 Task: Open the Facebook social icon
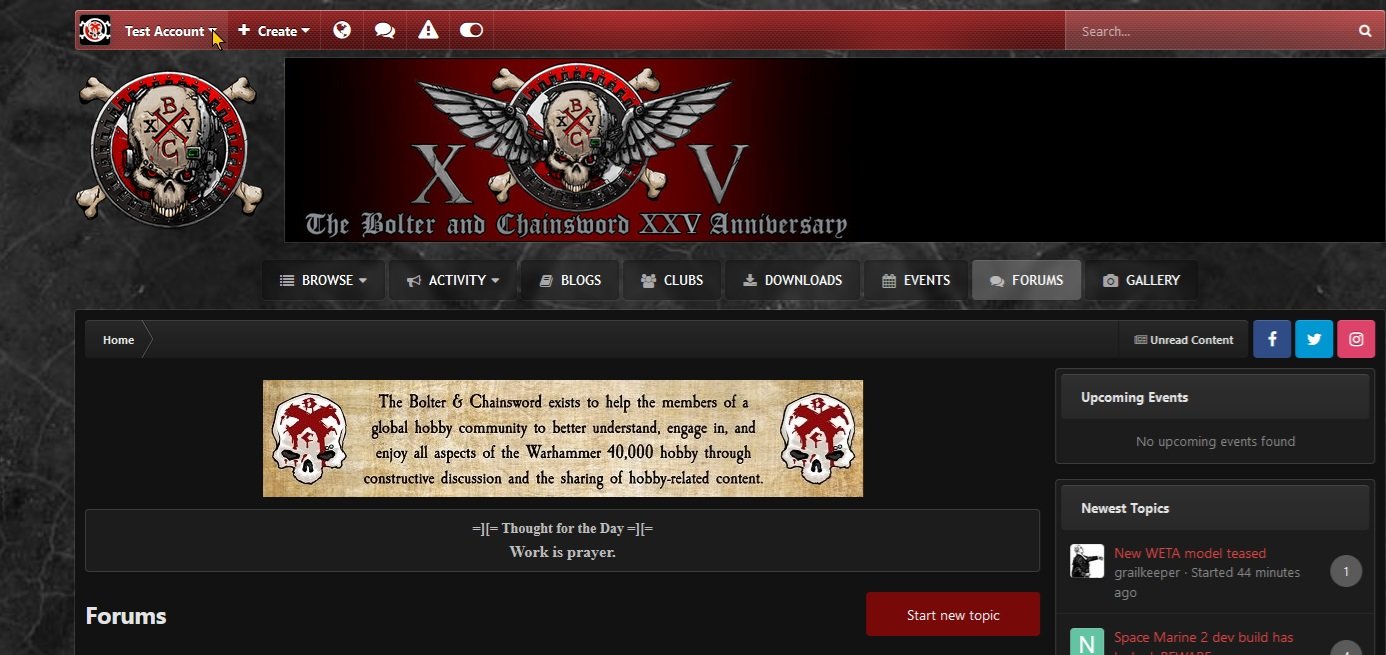click(1272, 339)
